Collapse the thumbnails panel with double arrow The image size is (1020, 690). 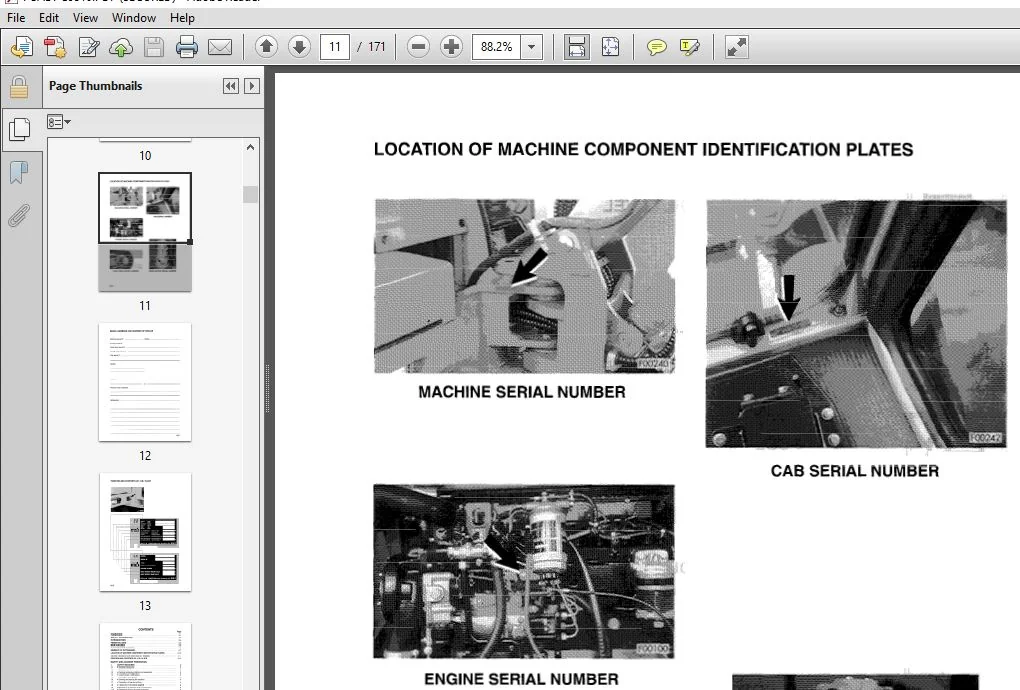(230, 86)
